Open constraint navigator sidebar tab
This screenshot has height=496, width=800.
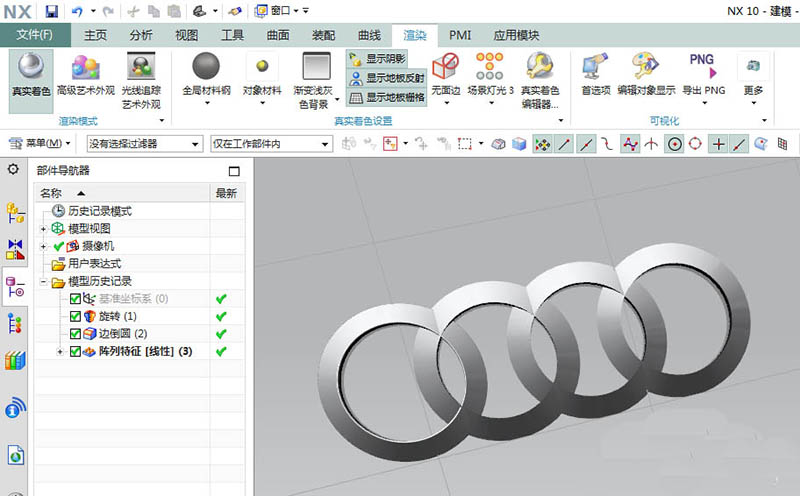(15, 249)
